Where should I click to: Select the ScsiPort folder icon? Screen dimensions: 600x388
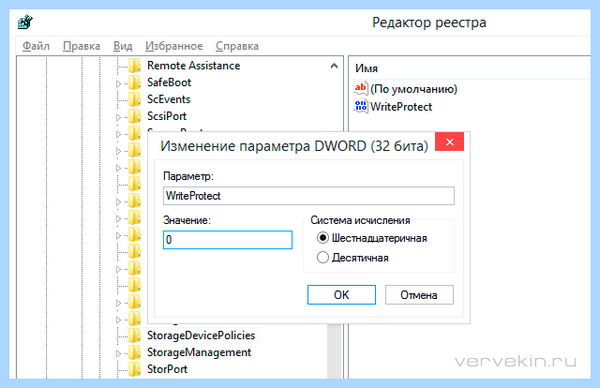click(135, 116)
